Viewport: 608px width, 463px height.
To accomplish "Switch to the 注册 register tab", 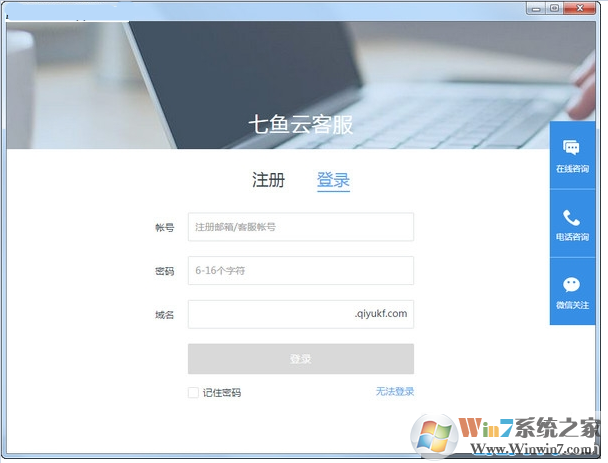I will tap(268, 180).
